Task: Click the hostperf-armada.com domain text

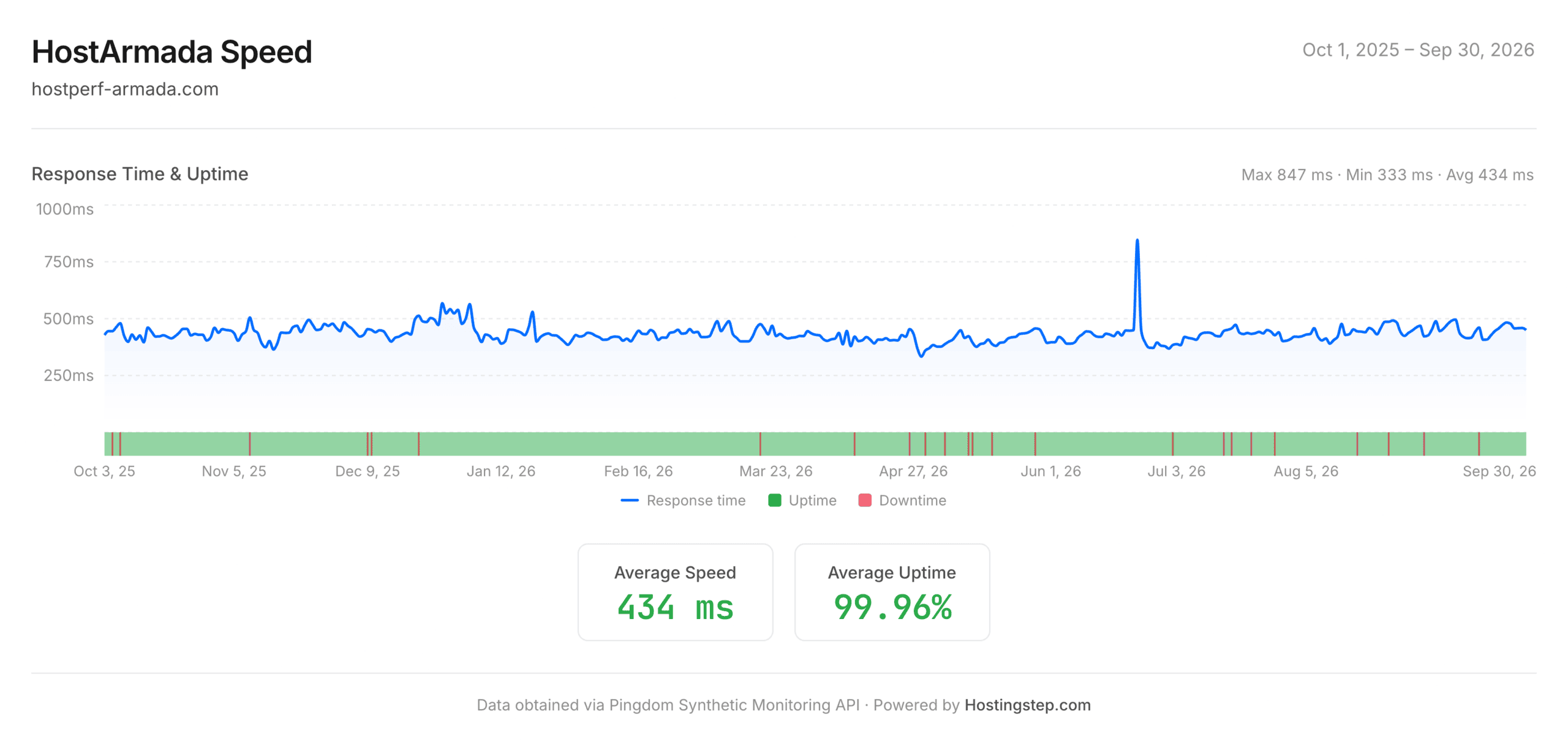Action: click(x=125, y=89)
